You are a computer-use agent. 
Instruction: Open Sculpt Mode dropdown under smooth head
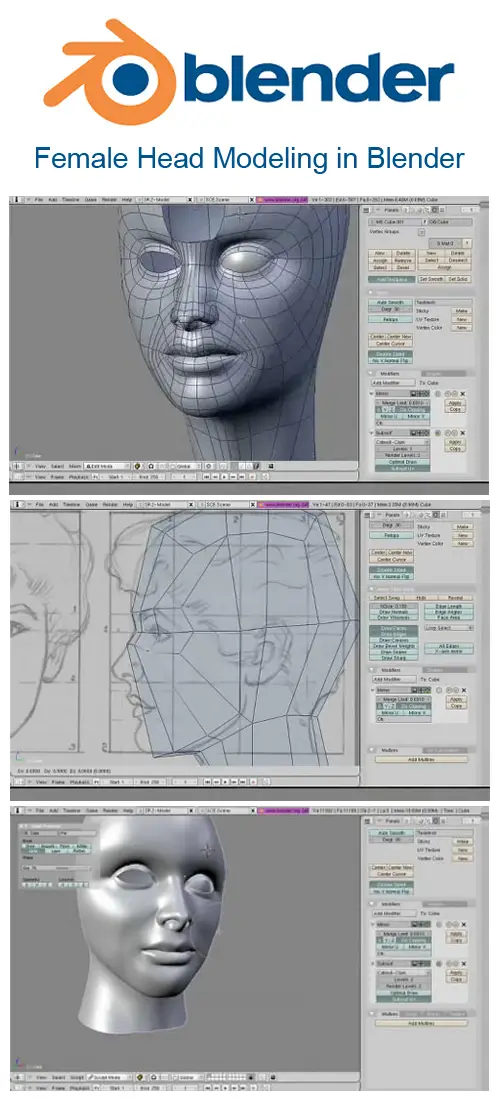tap(109, 1077)
